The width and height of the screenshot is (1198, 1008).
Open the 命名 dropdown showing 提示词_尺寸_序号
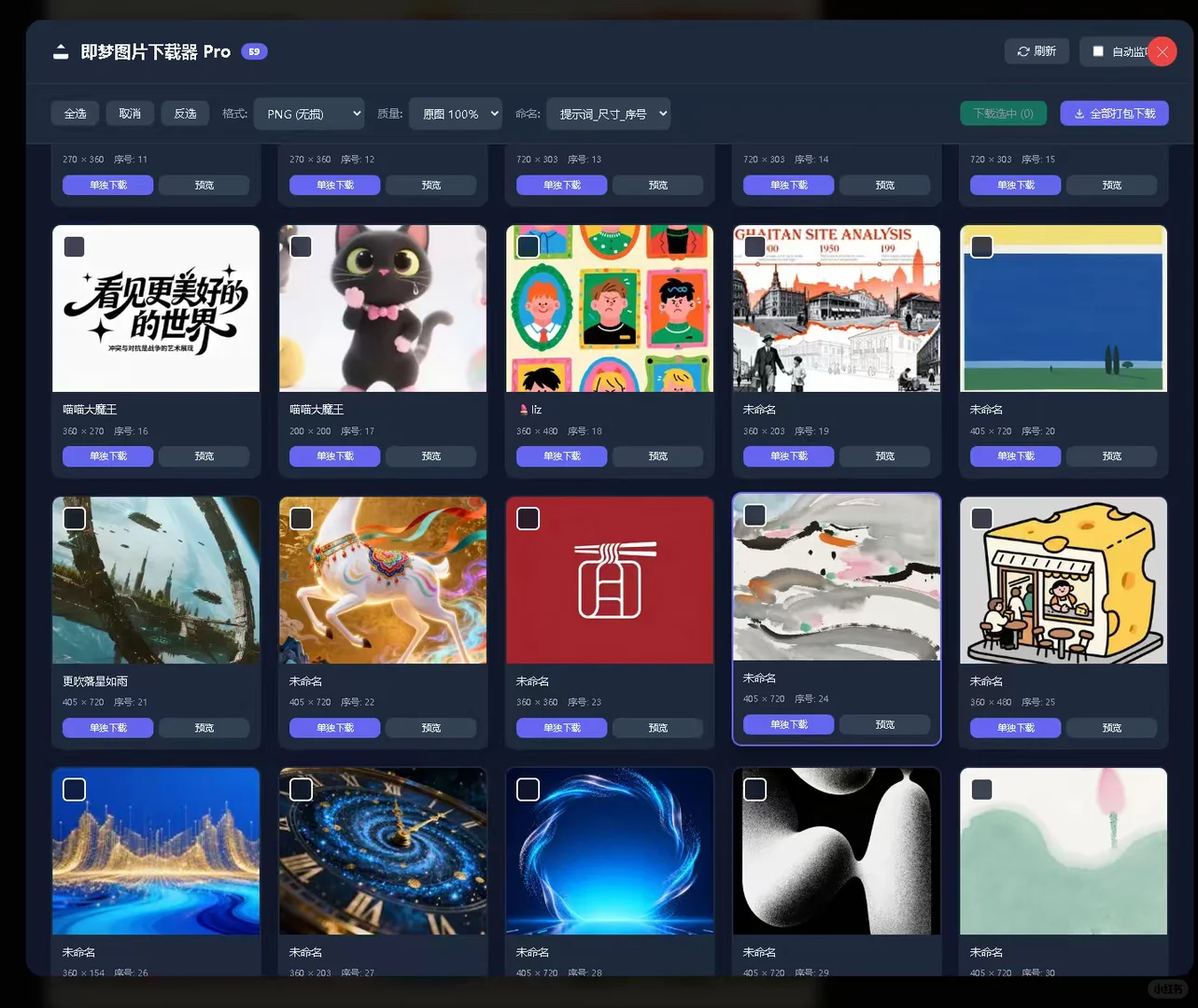608,114
